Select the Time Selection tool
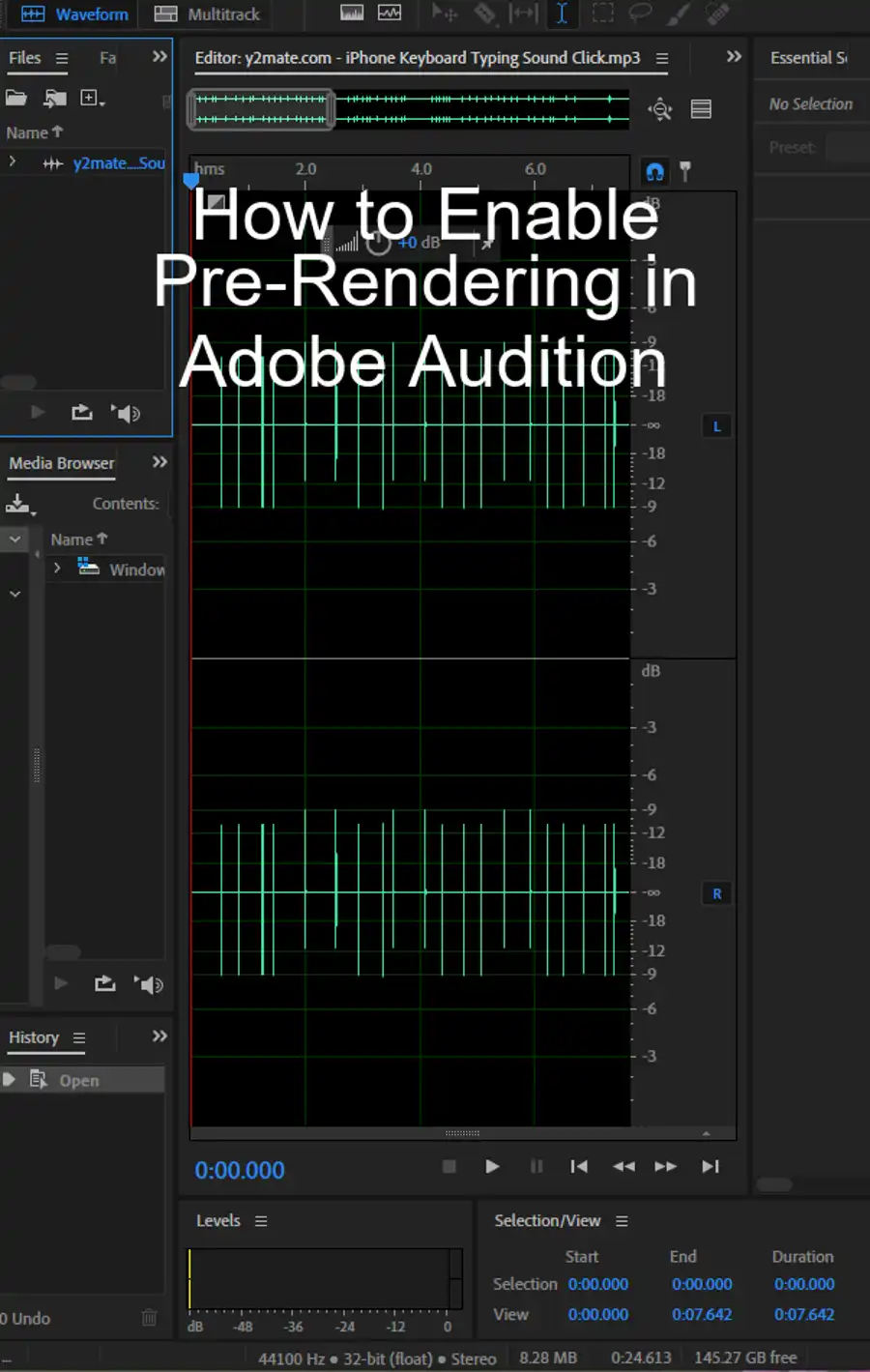This screenshot has width=870, height=1372. click(562, 14)
